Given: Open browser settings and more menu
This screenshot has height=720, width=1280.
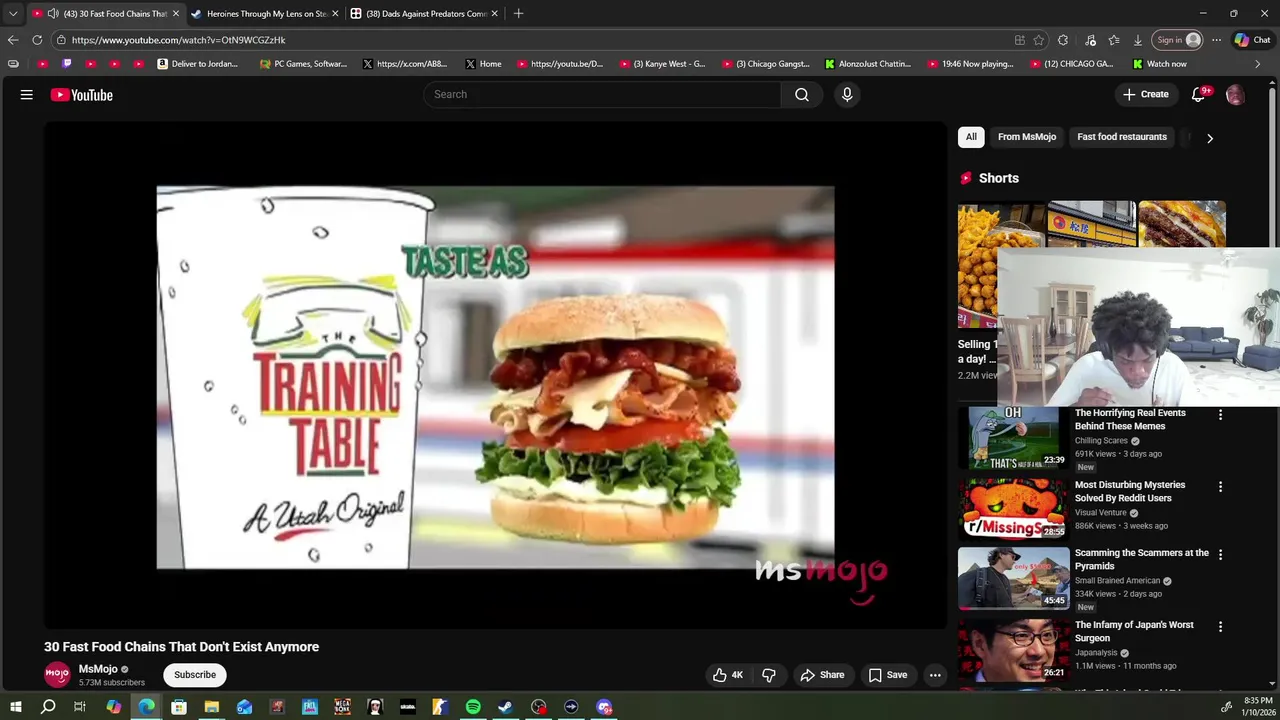Looking at the screenshot, I should [1216, 40].
